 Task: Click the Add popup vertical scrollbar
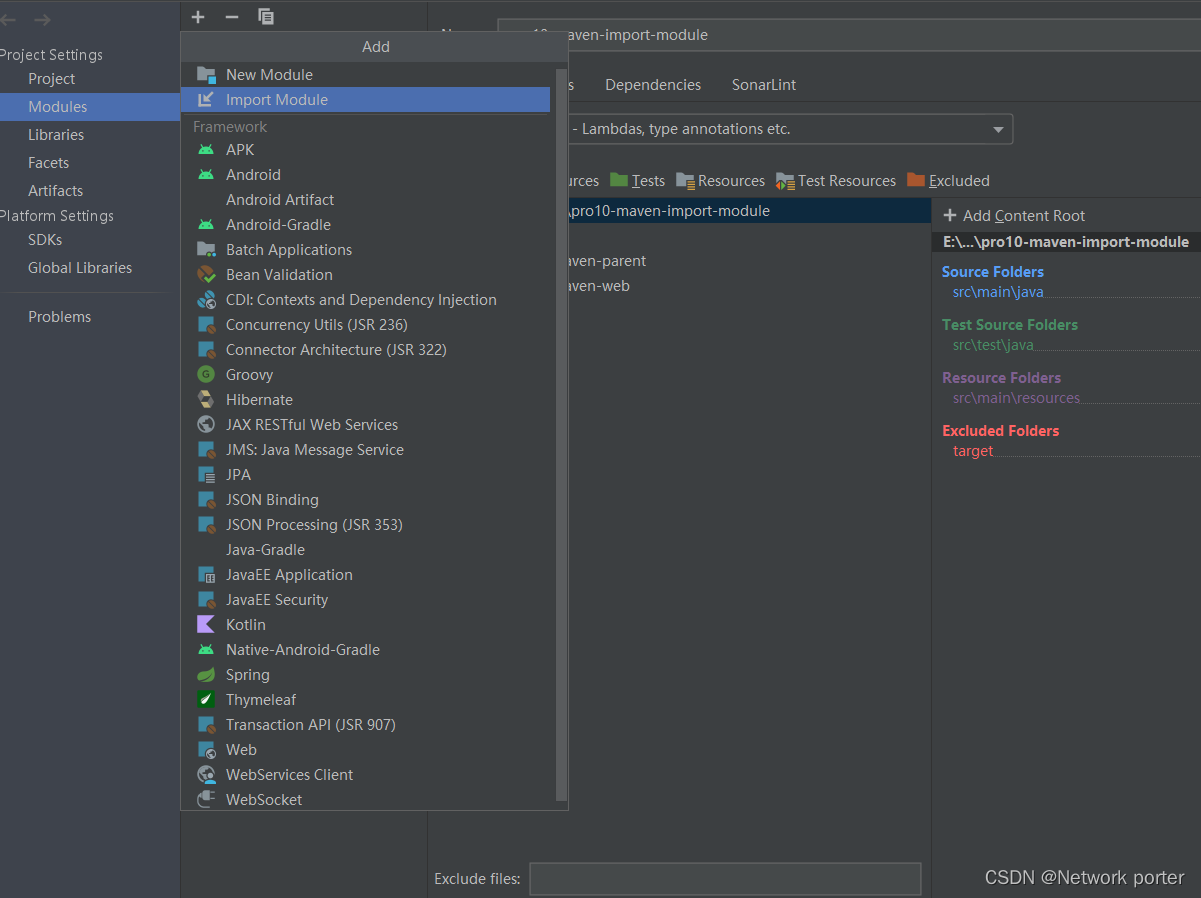[561, 435]
